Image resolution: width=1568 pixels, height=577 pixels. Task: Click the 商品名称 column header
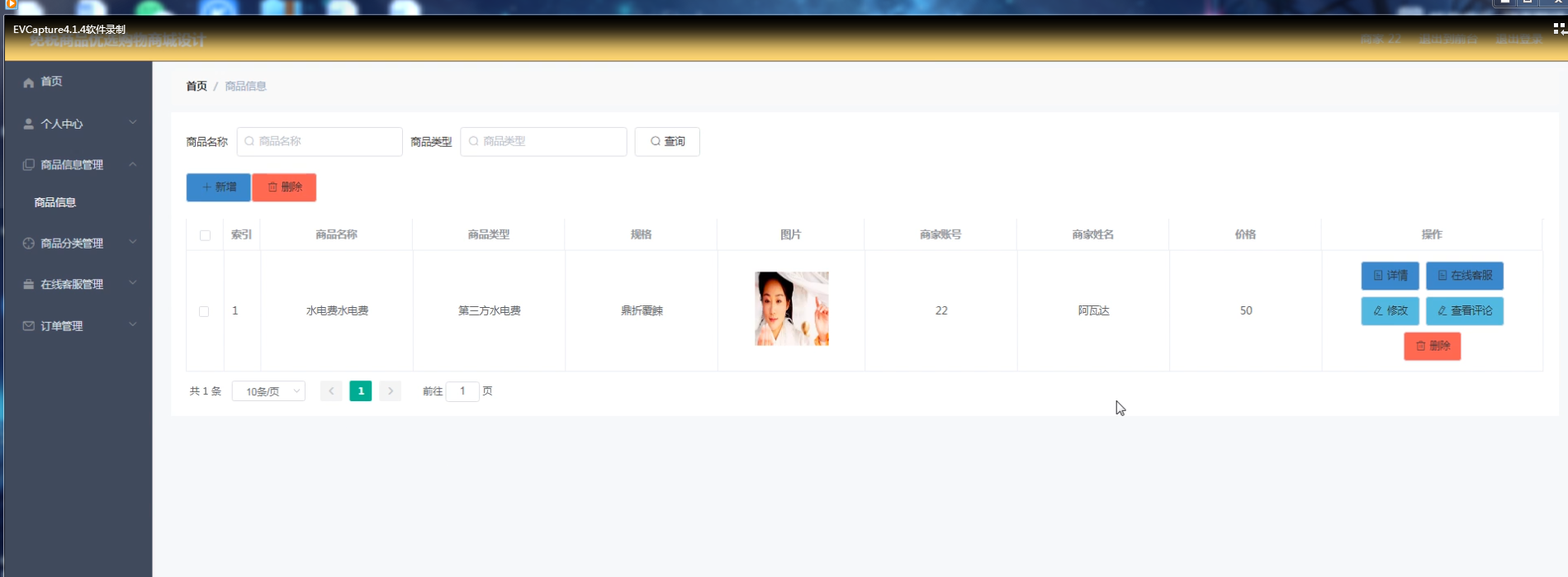click(337, 235)
